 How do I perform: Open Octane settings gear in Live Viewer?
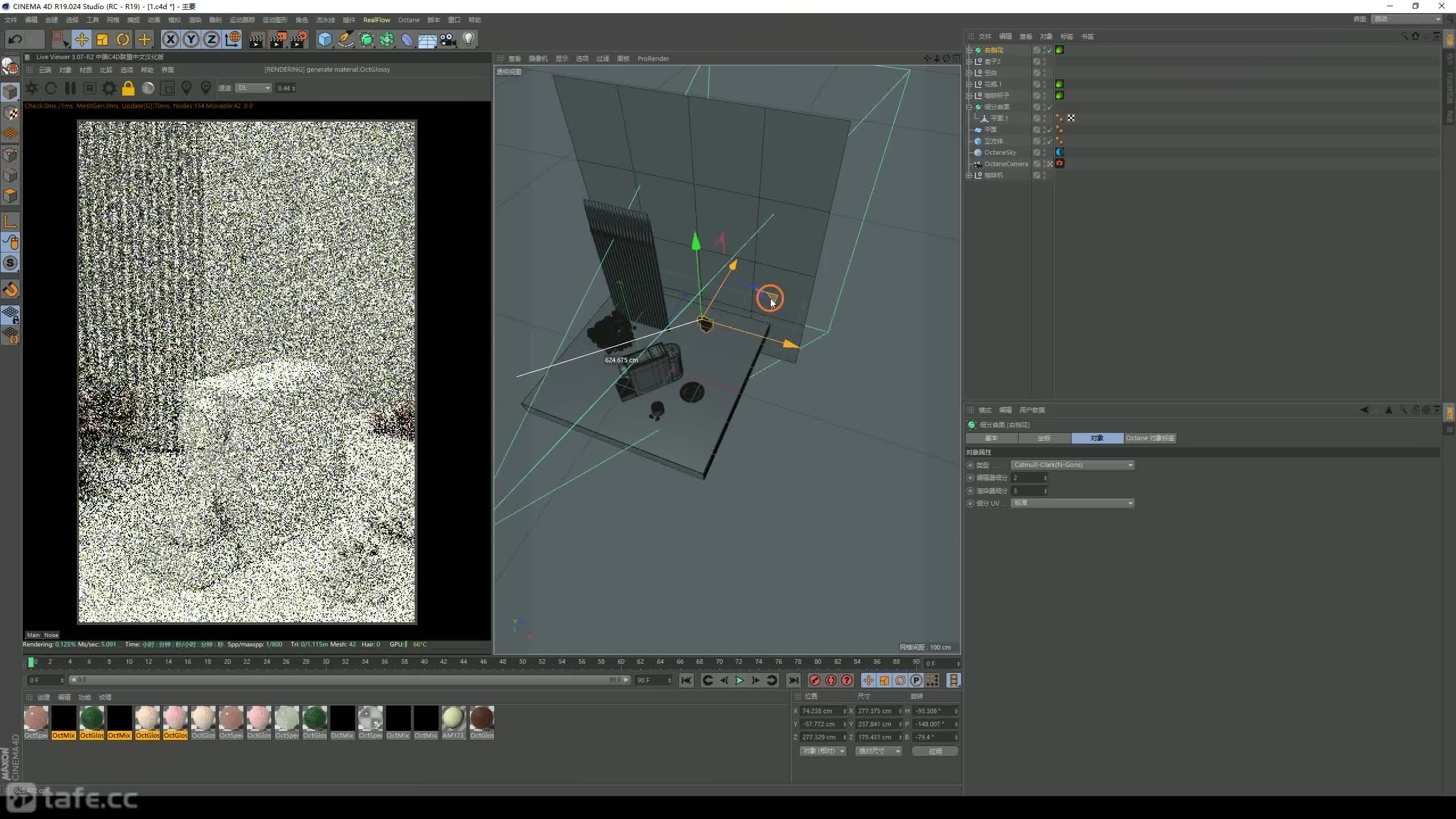click(109, 88)
